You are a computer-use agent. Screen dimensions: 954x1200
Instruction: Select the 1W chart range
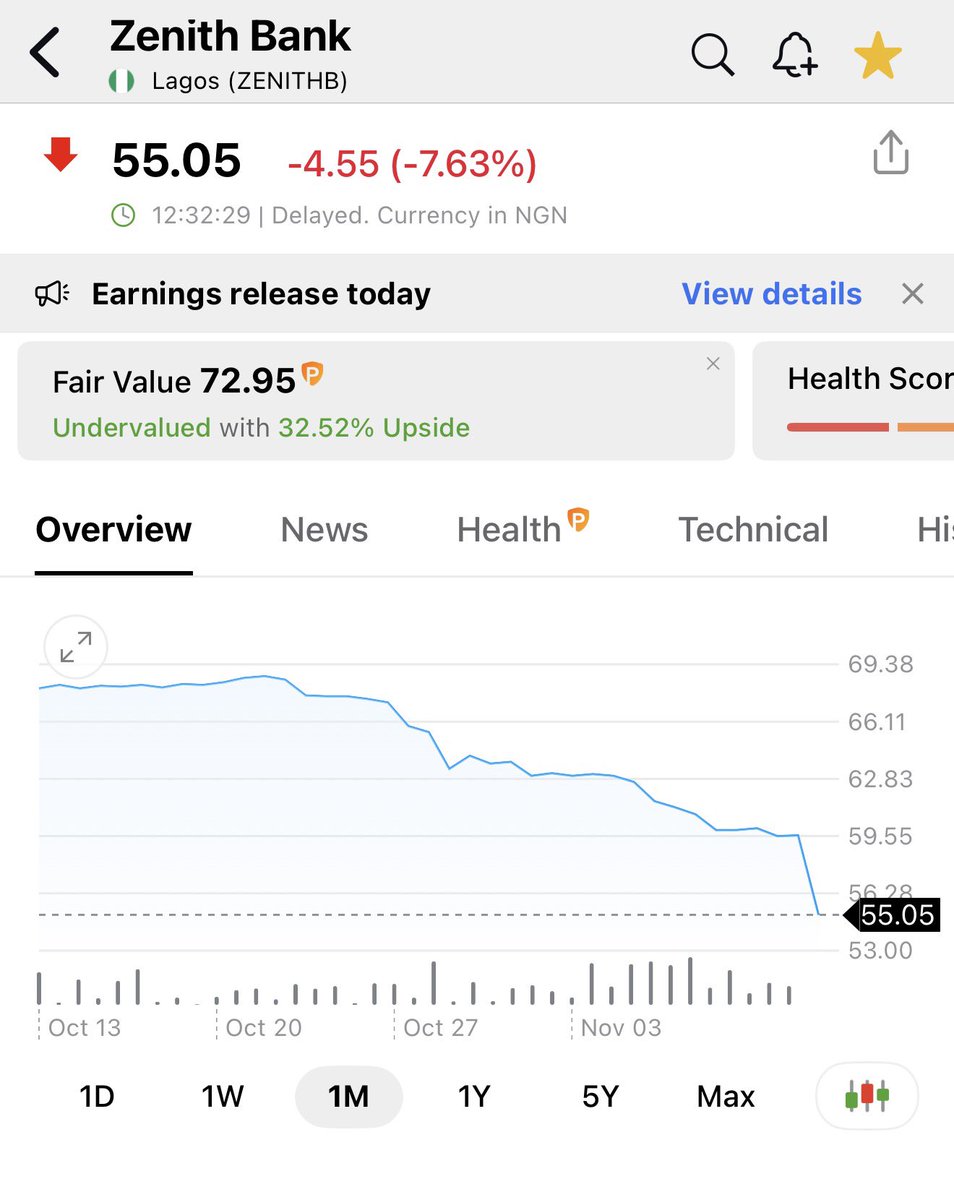[x=222, y=1097]
